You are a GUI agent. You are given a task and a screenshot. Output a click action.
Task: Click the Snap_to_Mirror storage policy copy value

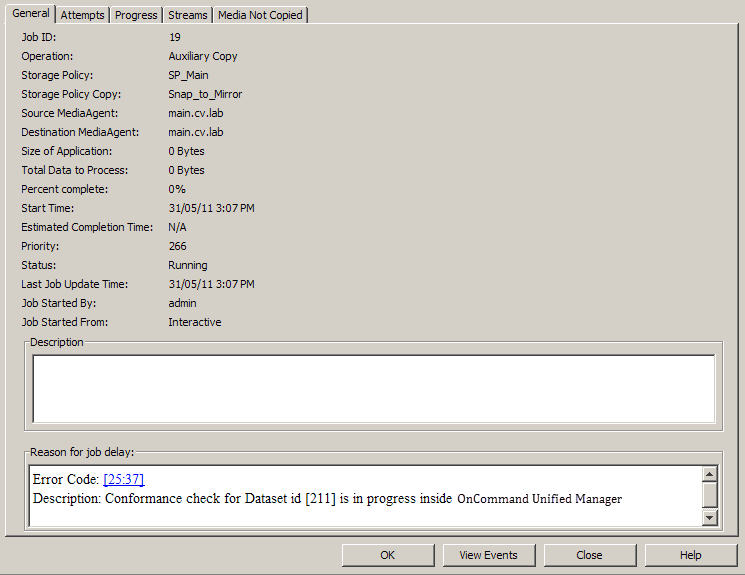tap(205, 94)
